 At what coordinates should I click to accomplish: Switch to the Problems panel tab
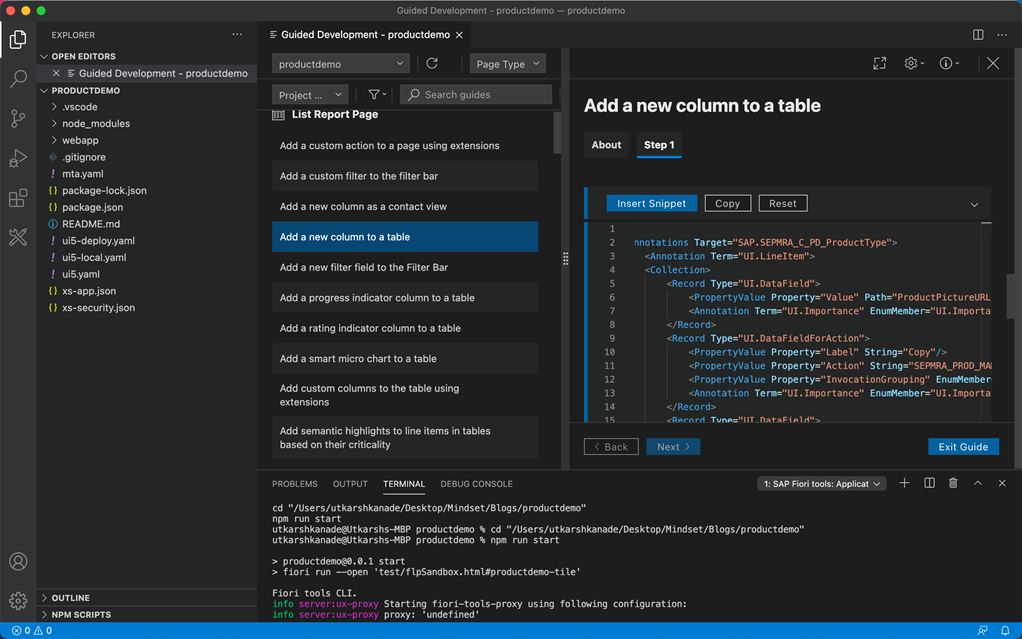[x=295, y=484]
